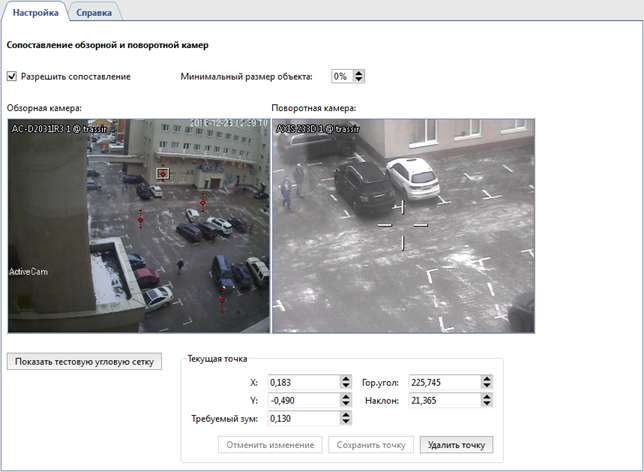Click the crosshair in the PTZ camera view
The image size is (644, 472).
coord(402,225)
